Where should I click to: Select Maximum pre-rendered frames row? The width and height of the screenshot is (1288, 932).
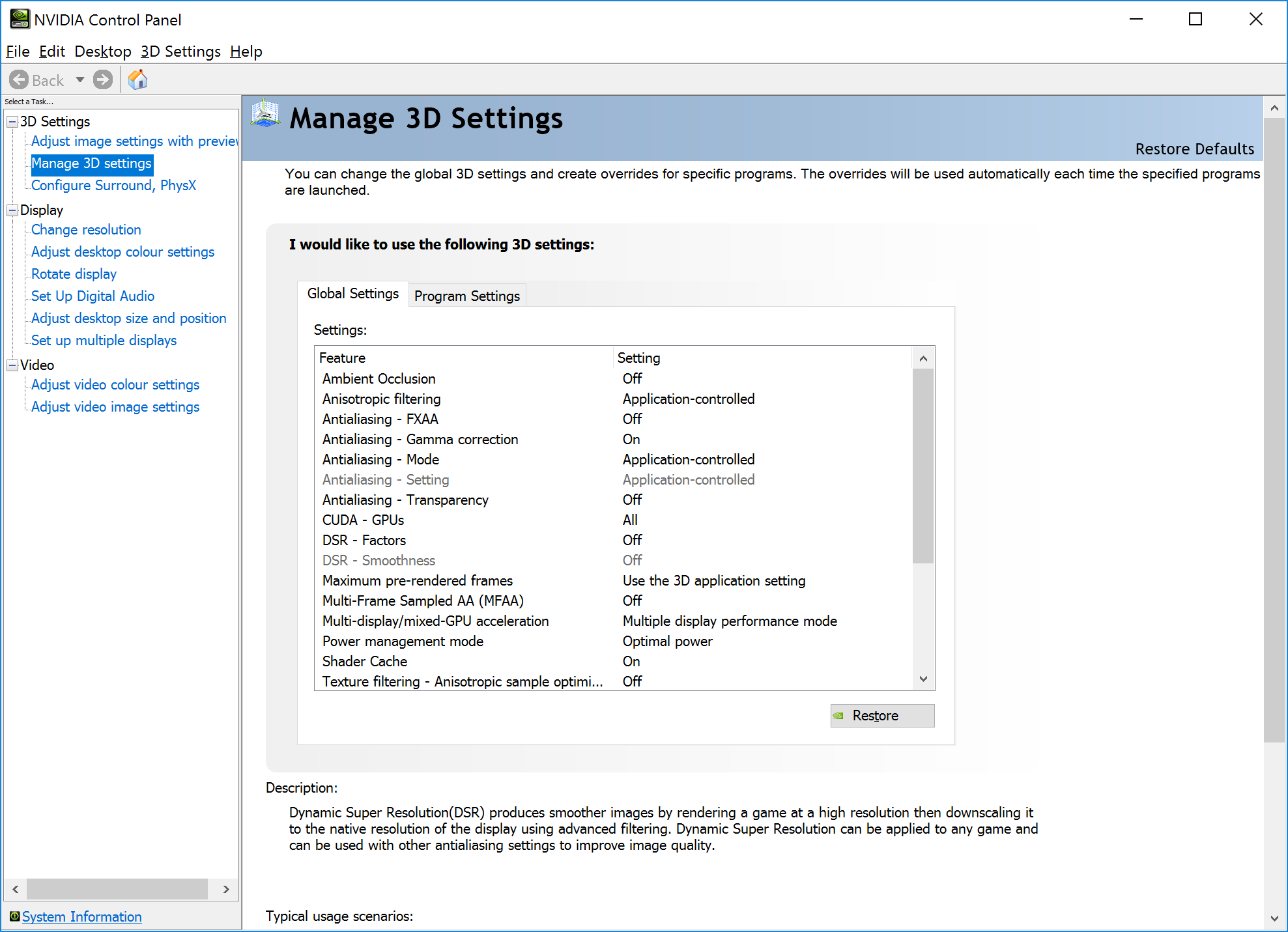[x=614, y=581]
